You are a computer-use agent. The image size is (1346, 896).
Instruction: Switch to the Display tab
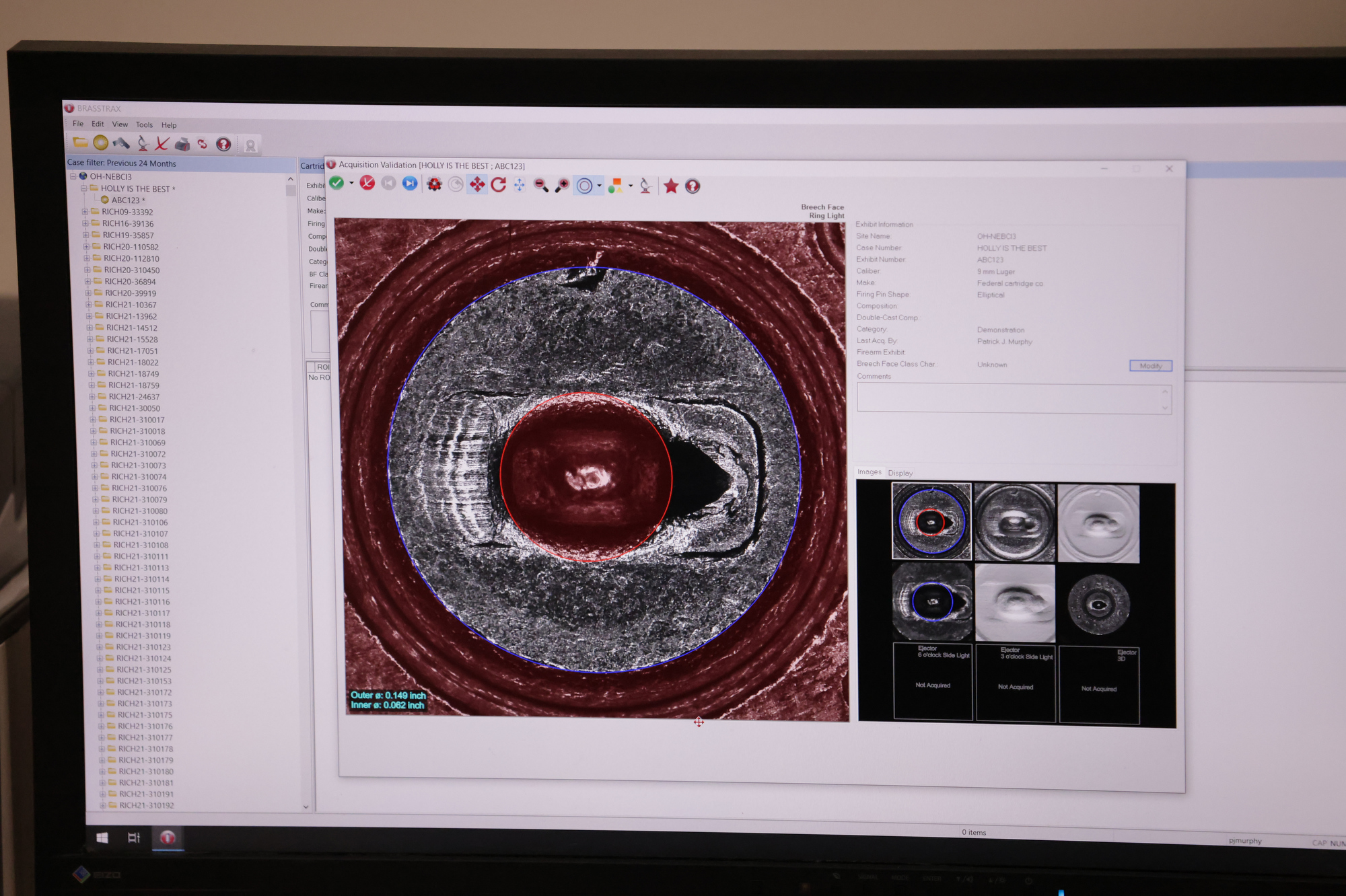point(900,473)
